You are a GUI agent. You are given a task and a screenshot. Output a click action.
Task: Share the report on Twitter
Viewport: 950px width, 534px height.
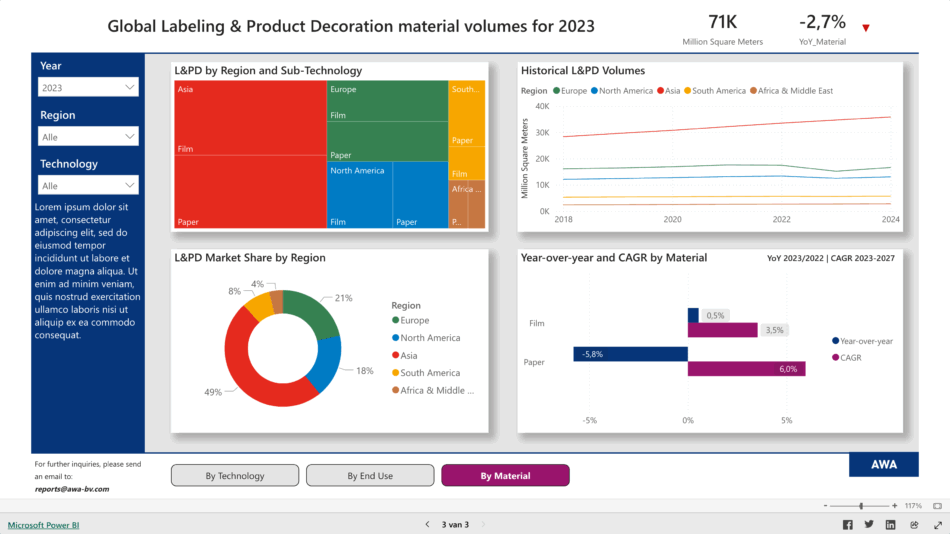(x=869, y=524)
